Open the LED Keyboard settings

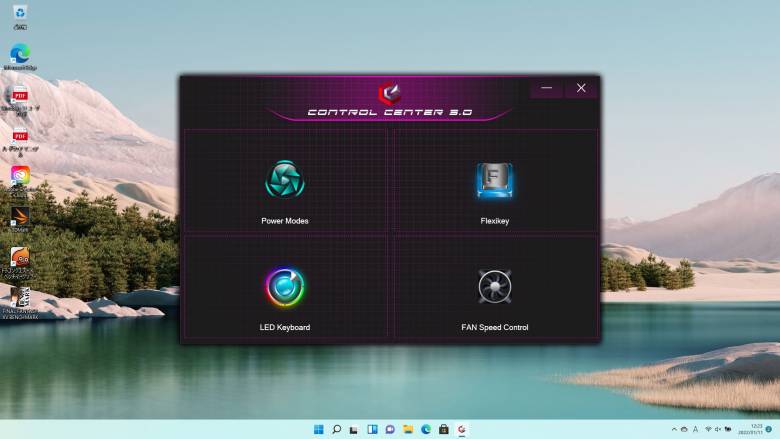pyautogui.click(x=285, y=288)
